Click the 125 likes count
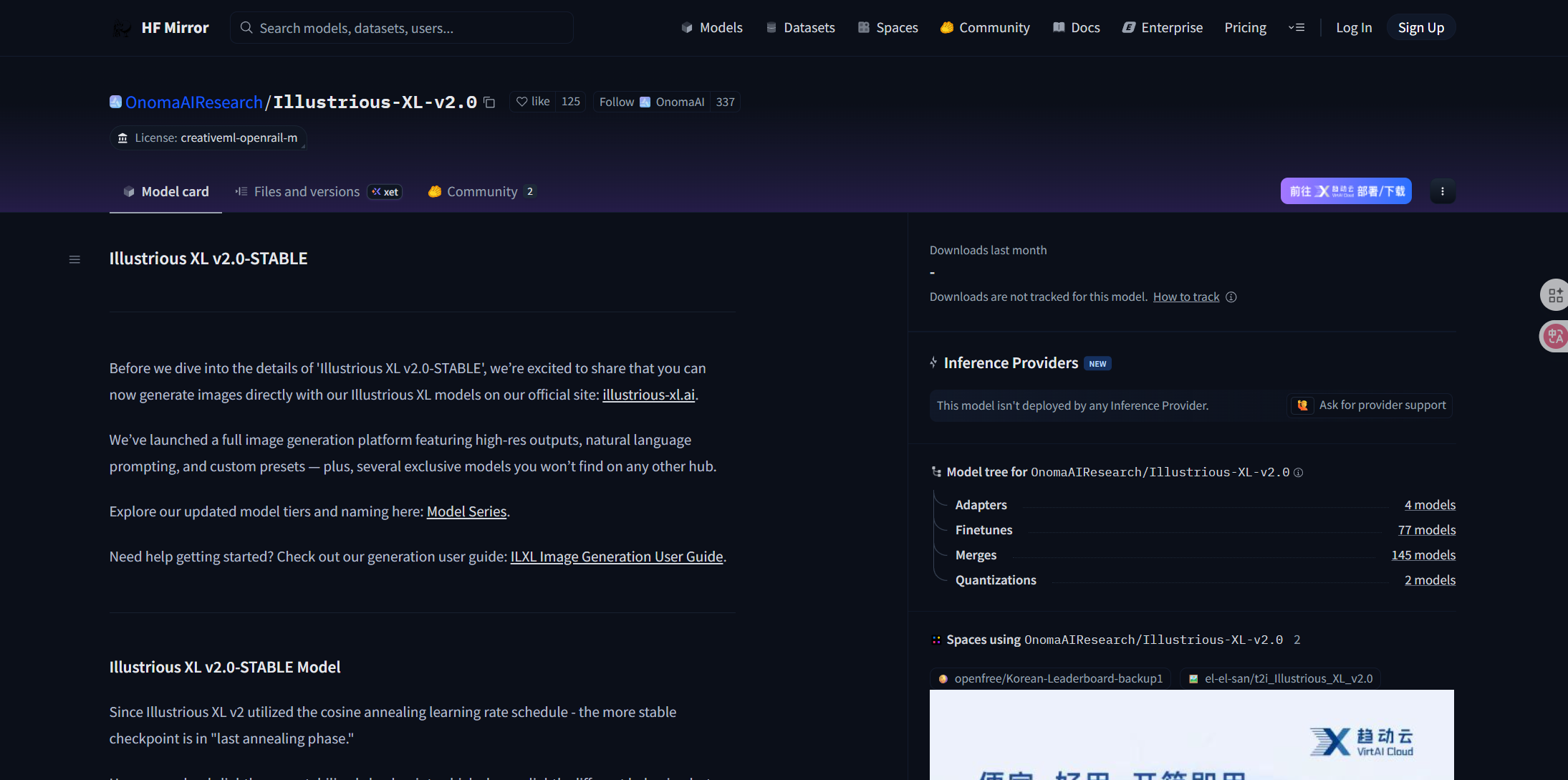The image size is (1568, 780). click(x=571, y=102)
